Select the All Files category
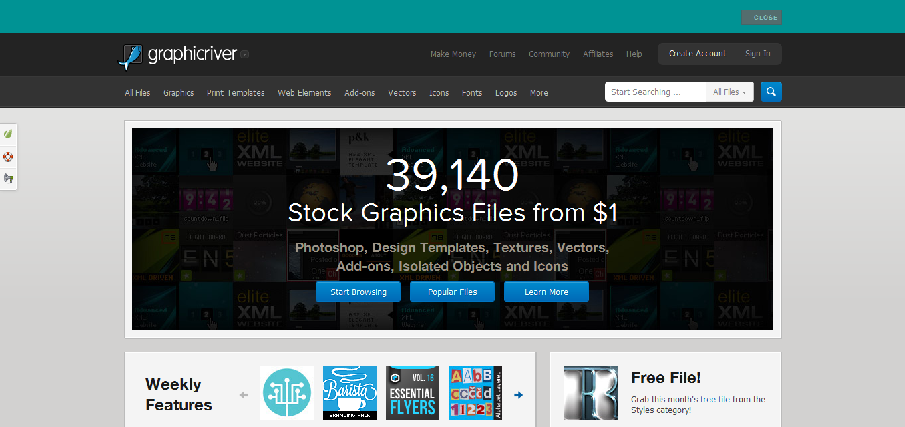 [137, 92]
